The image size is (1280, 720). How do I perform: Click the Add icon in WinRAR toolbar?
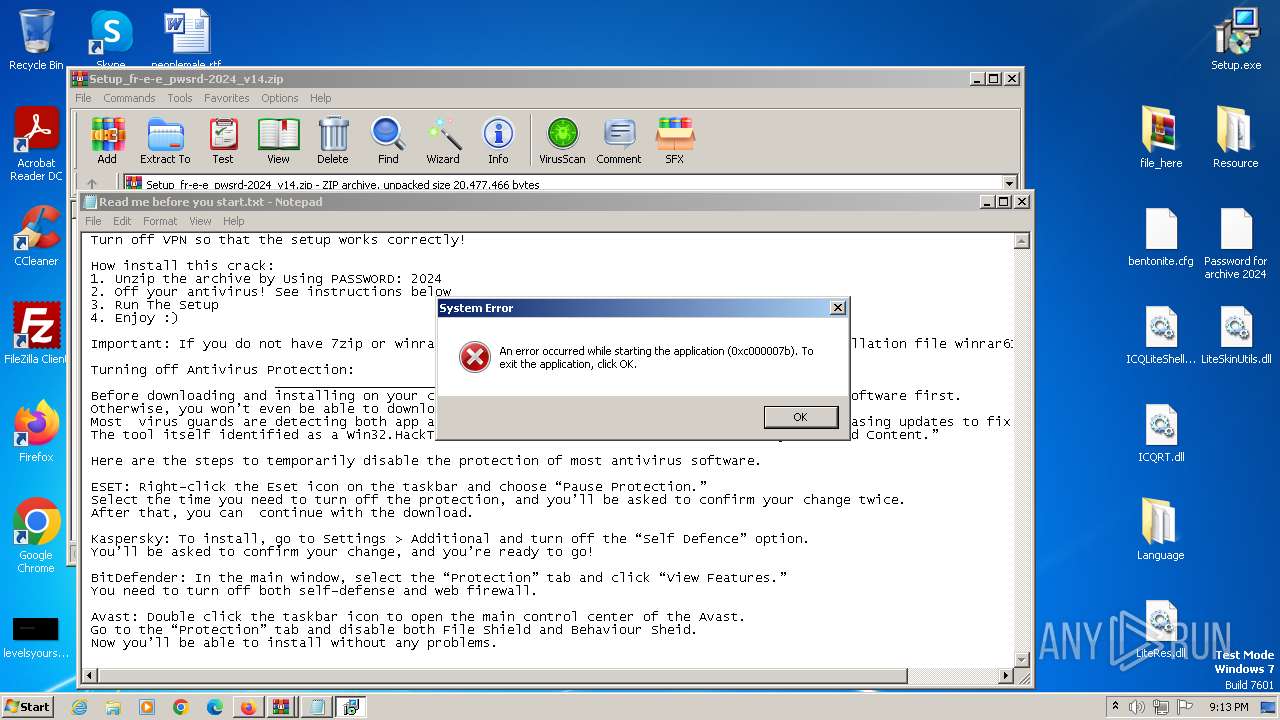pos(107,140)
